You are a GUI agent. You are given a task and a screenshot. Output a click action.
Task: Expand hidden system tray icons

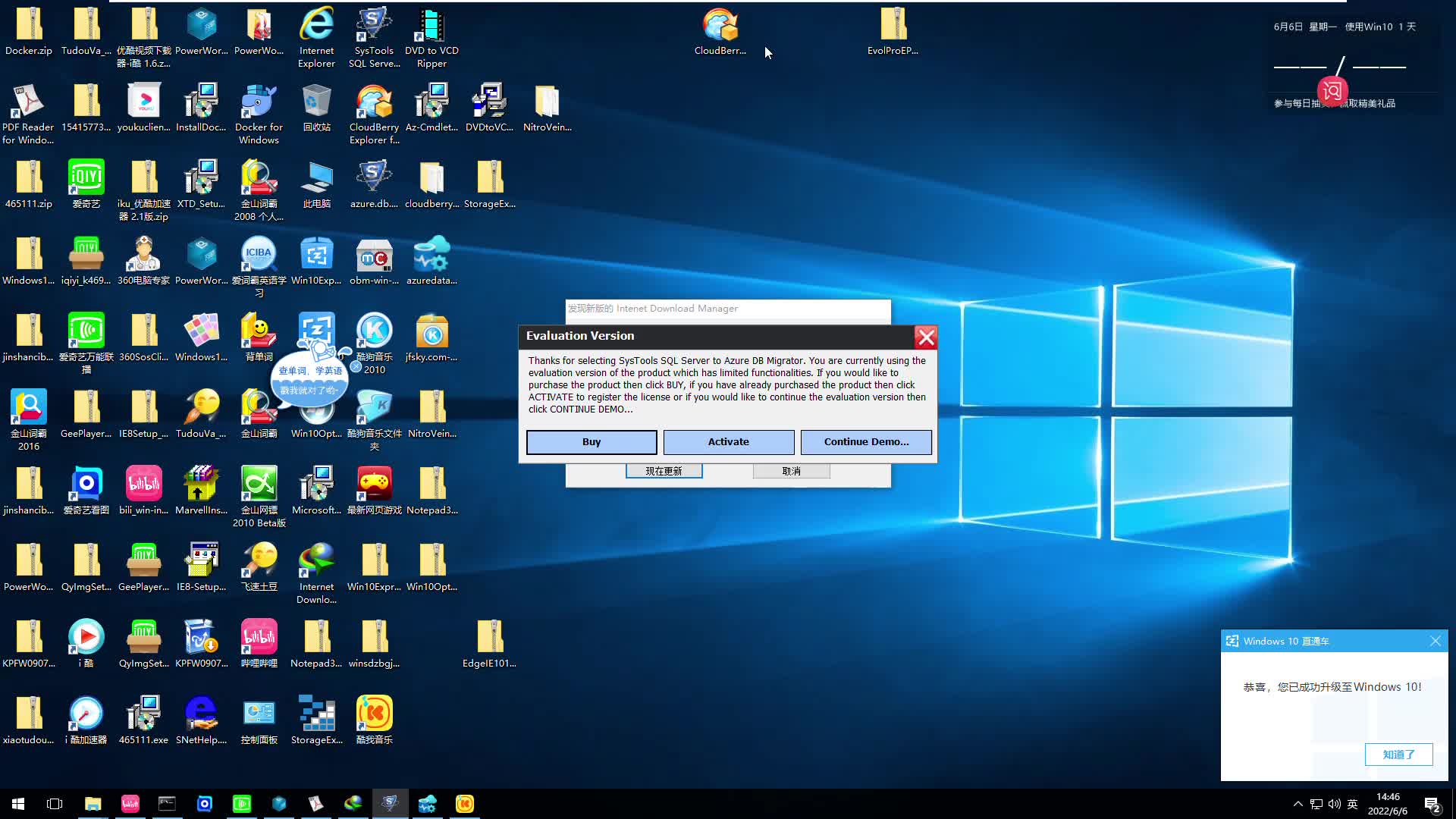point(1298,804)
